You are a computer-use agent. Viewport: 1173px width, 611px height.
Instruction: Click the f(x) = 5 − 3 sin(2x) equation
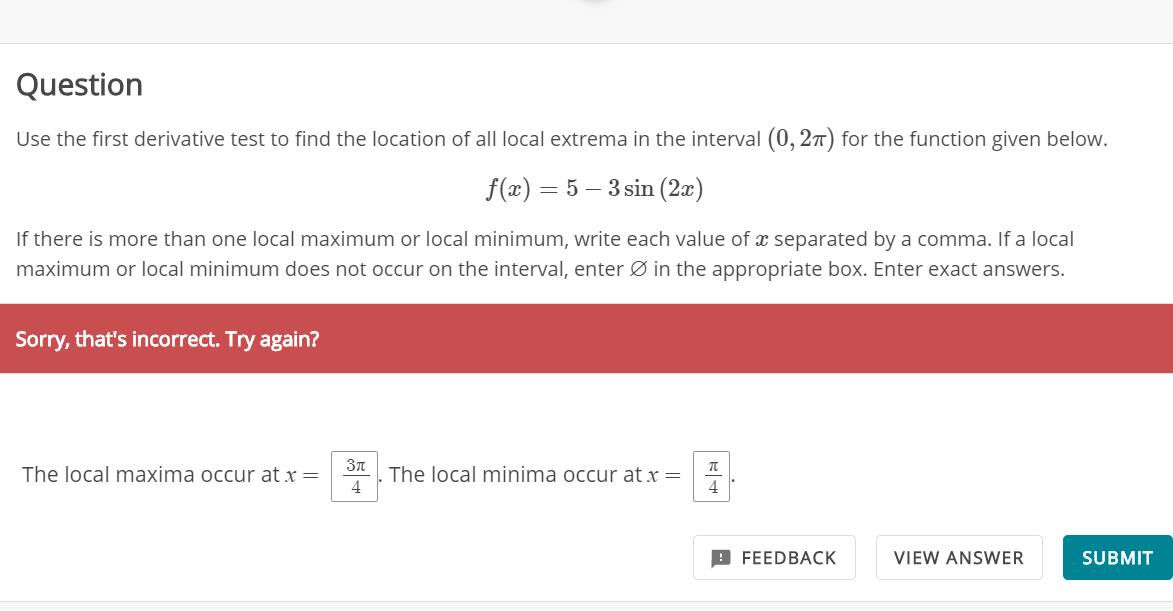[x=595, y=186]
